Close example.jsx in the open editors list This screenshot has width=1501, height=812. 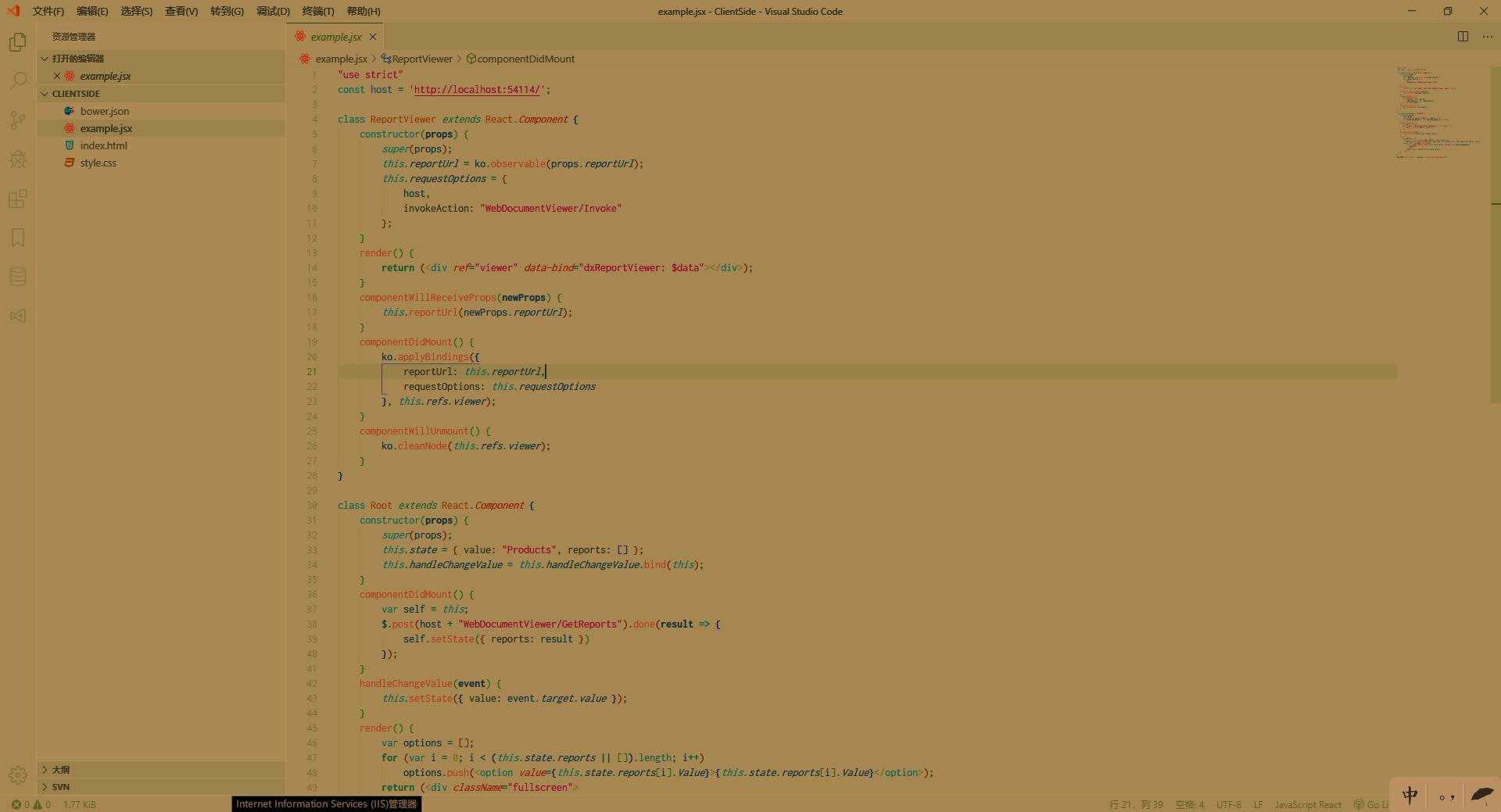point(57,76)
